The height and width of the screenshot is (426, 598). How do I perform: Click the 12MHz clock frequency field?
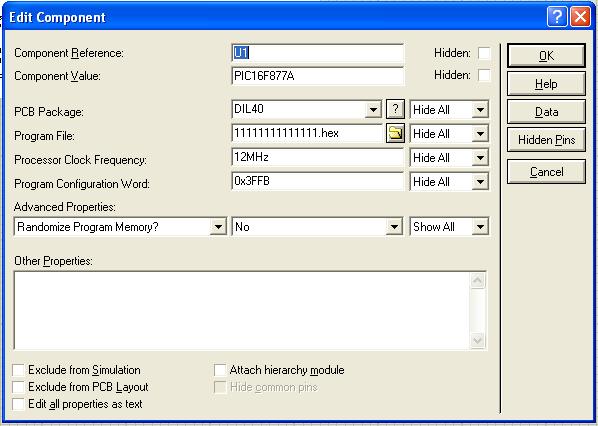(317, 158)
